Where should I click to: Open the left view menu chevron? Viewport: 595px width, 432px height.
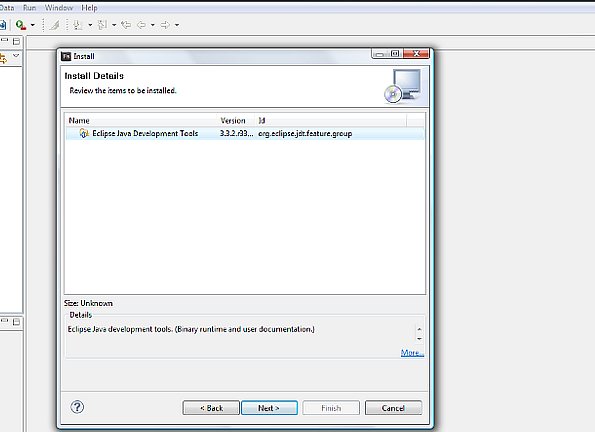(16, 56)
